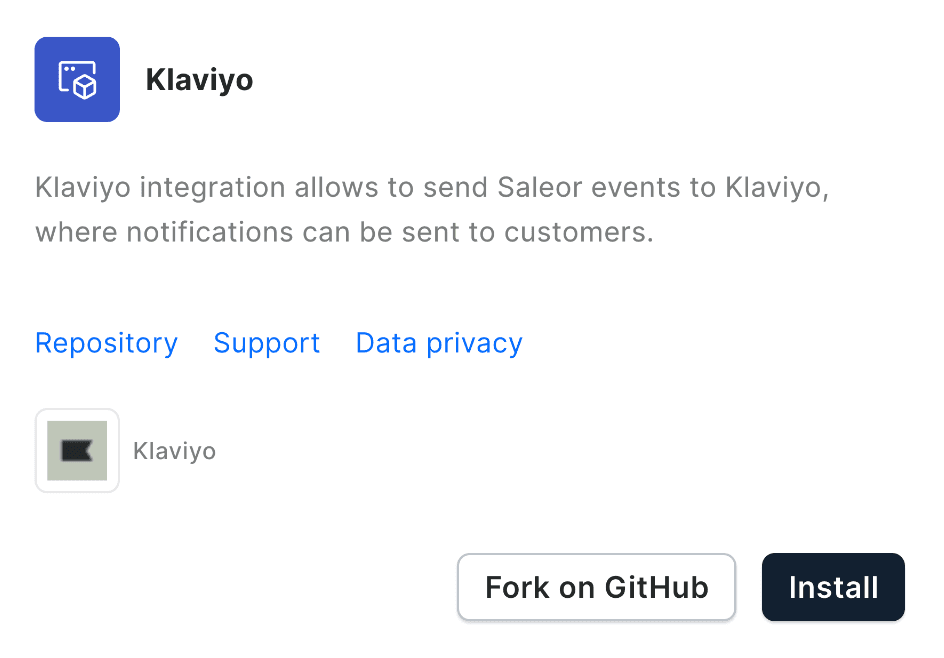The image size is (944, 658).
Task: Click the Klaviyo label beside the flag logo
Action: point(173,450)
